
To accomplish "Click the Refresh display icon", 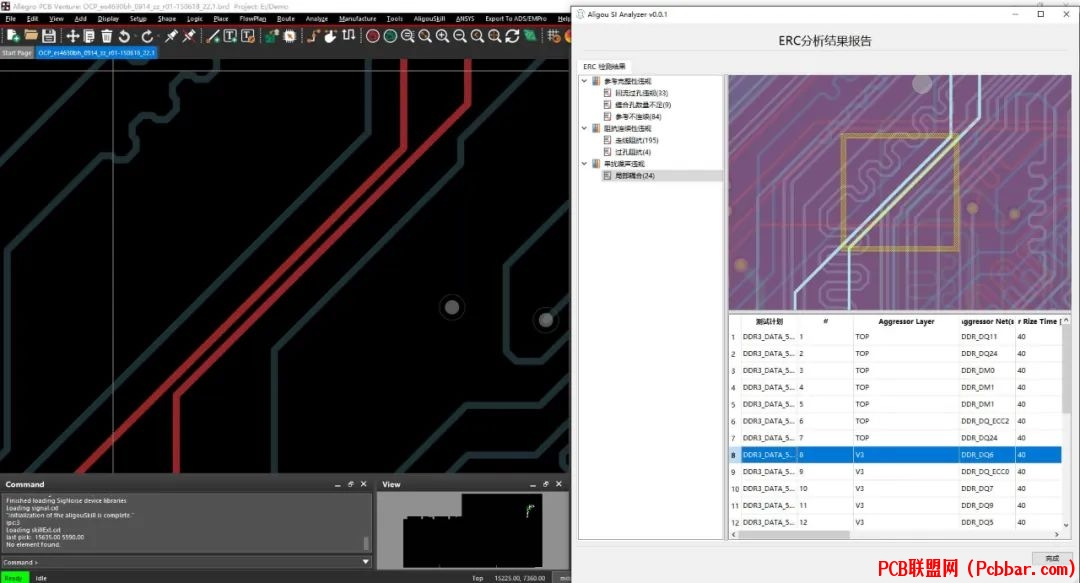I will [x=512, y=36].
